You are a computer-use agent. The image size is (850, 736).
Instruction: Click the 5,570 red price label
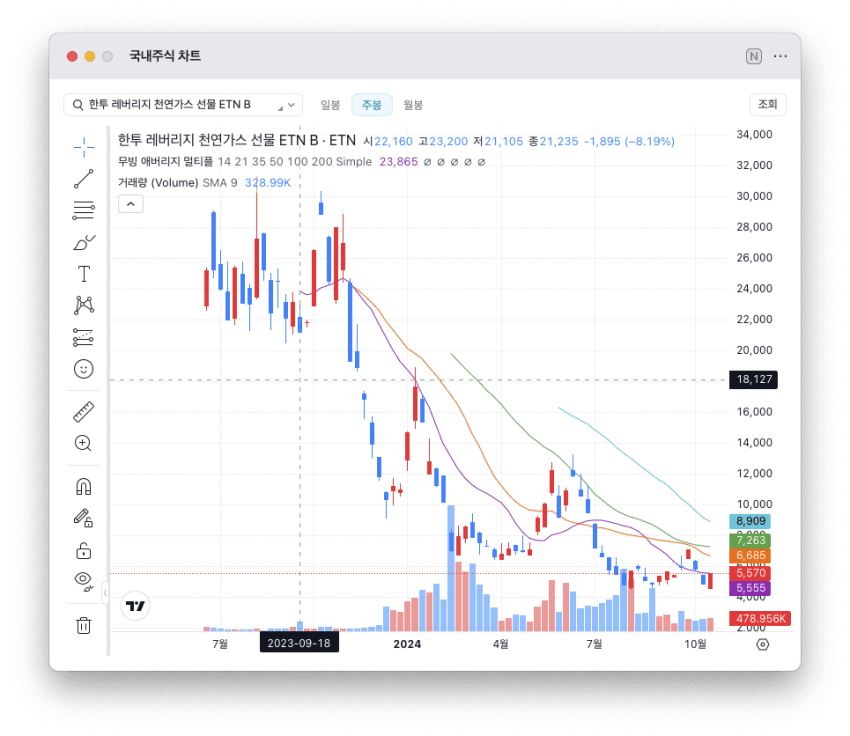(x=750, y=573)
